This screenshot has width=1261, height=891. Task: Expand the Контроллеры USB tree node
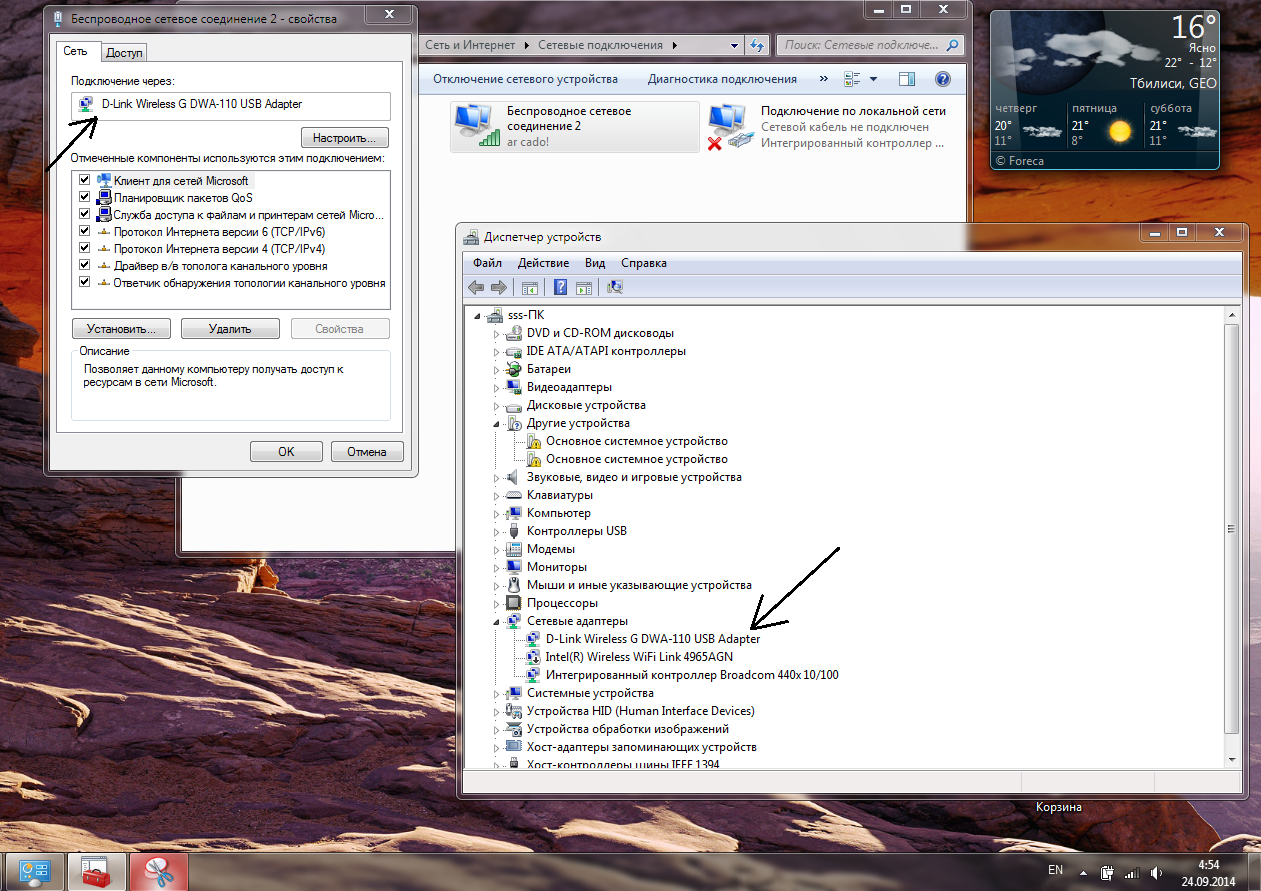[496, 531]
